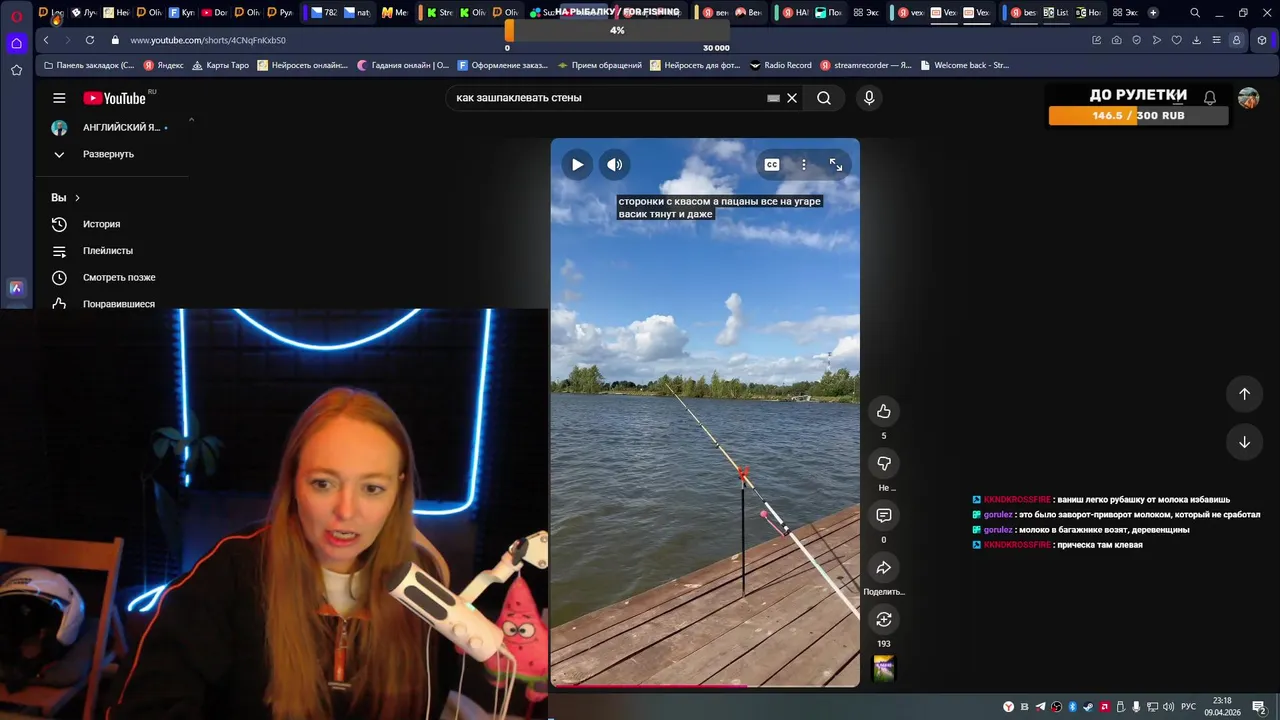
Task: Open Telegram in the system tray
Action: pyautogui.click(x=1040, y=707)
